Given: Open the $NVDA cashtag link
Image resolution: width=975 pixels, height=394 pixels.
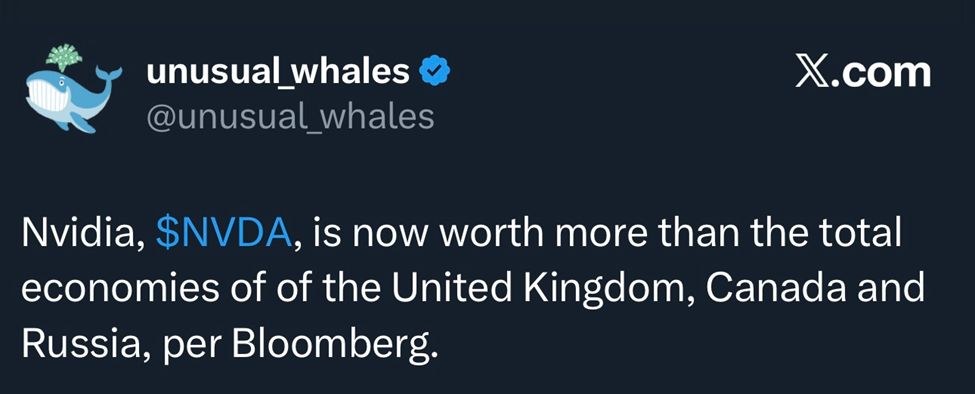Looking at the screenshot, I should pos(224,233).
